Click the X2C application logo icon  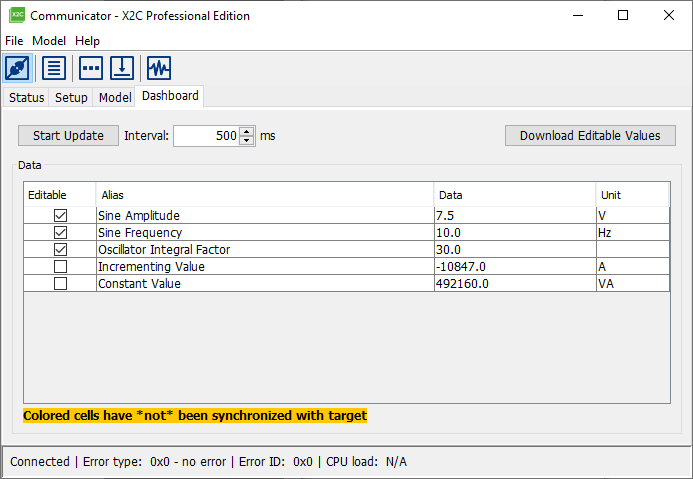coord(16,16)
